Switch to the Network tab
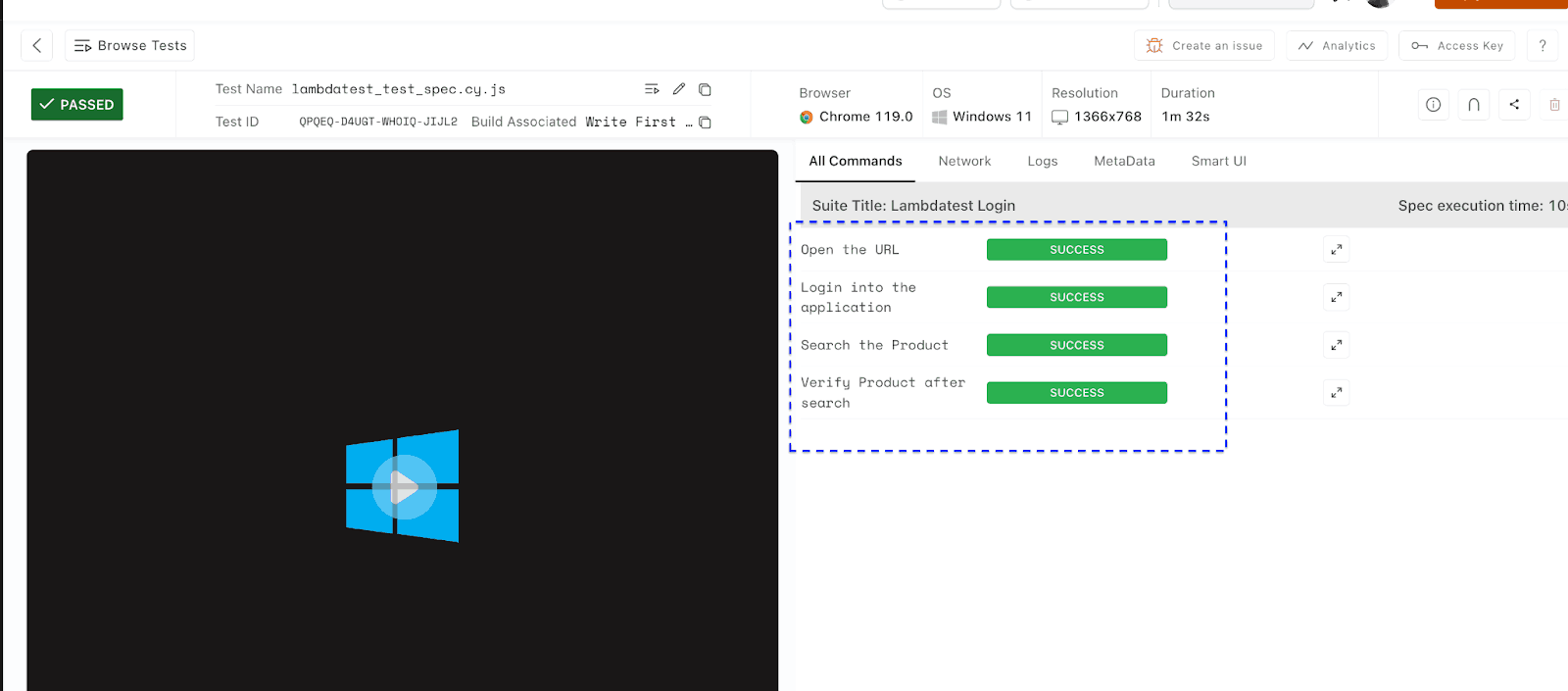This screenshot has width=1568, height=691. (964, 161)
